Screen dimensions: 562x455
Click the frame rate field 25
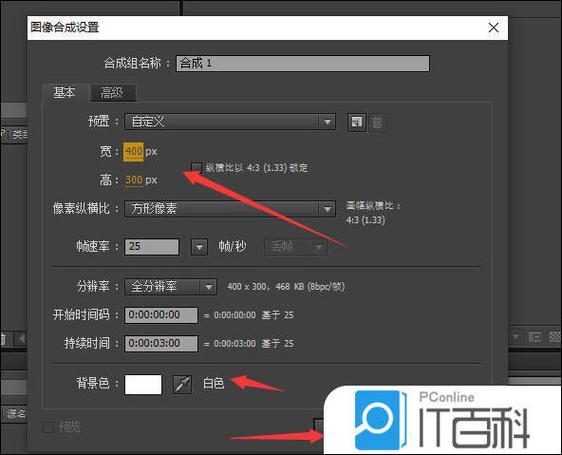coord(152,247)
